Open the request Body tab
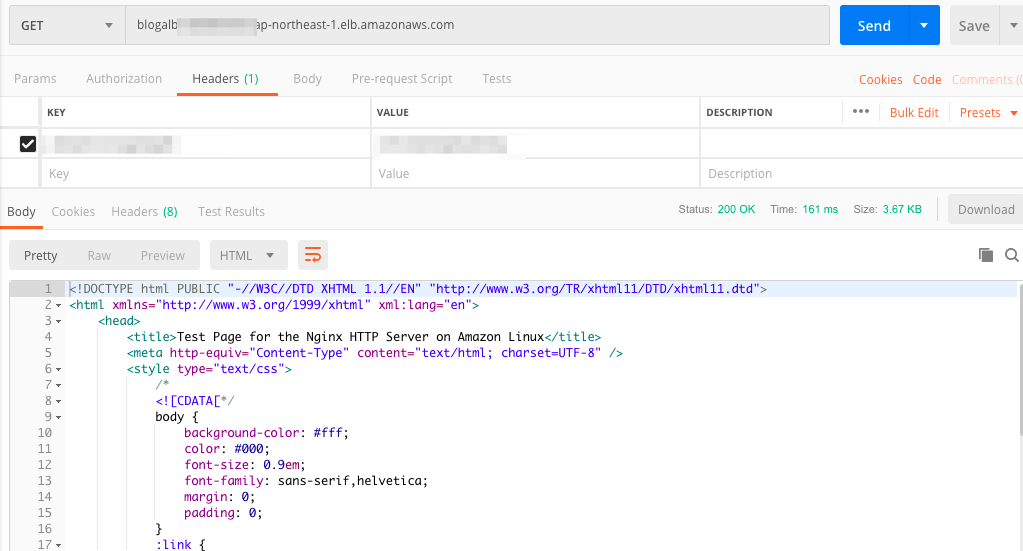 [307, 79]
